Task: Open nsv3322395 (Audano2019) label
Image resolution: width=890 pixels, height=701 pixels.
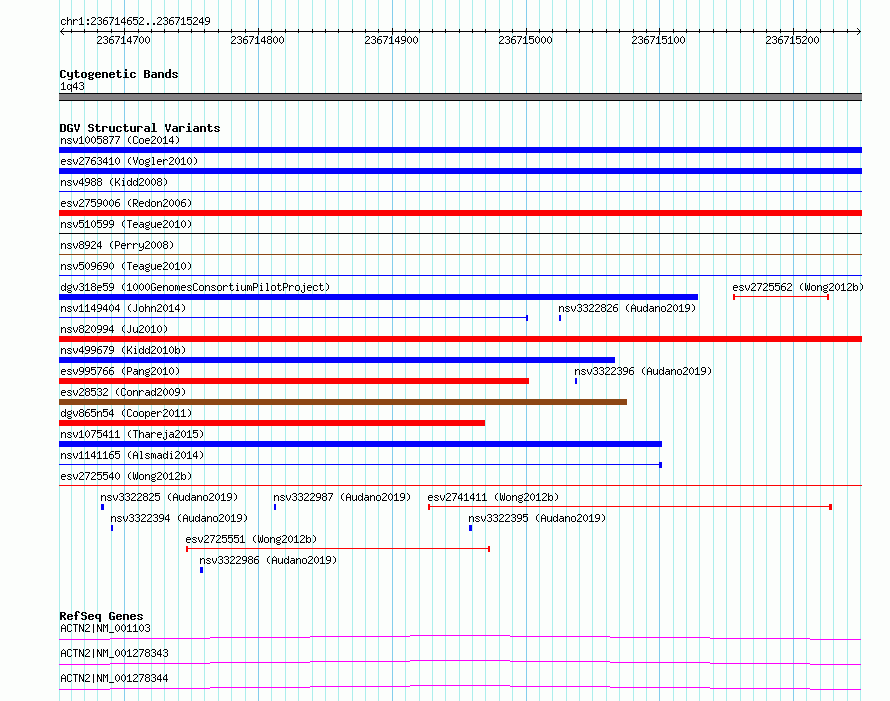Action: click(x=537, y=518)
